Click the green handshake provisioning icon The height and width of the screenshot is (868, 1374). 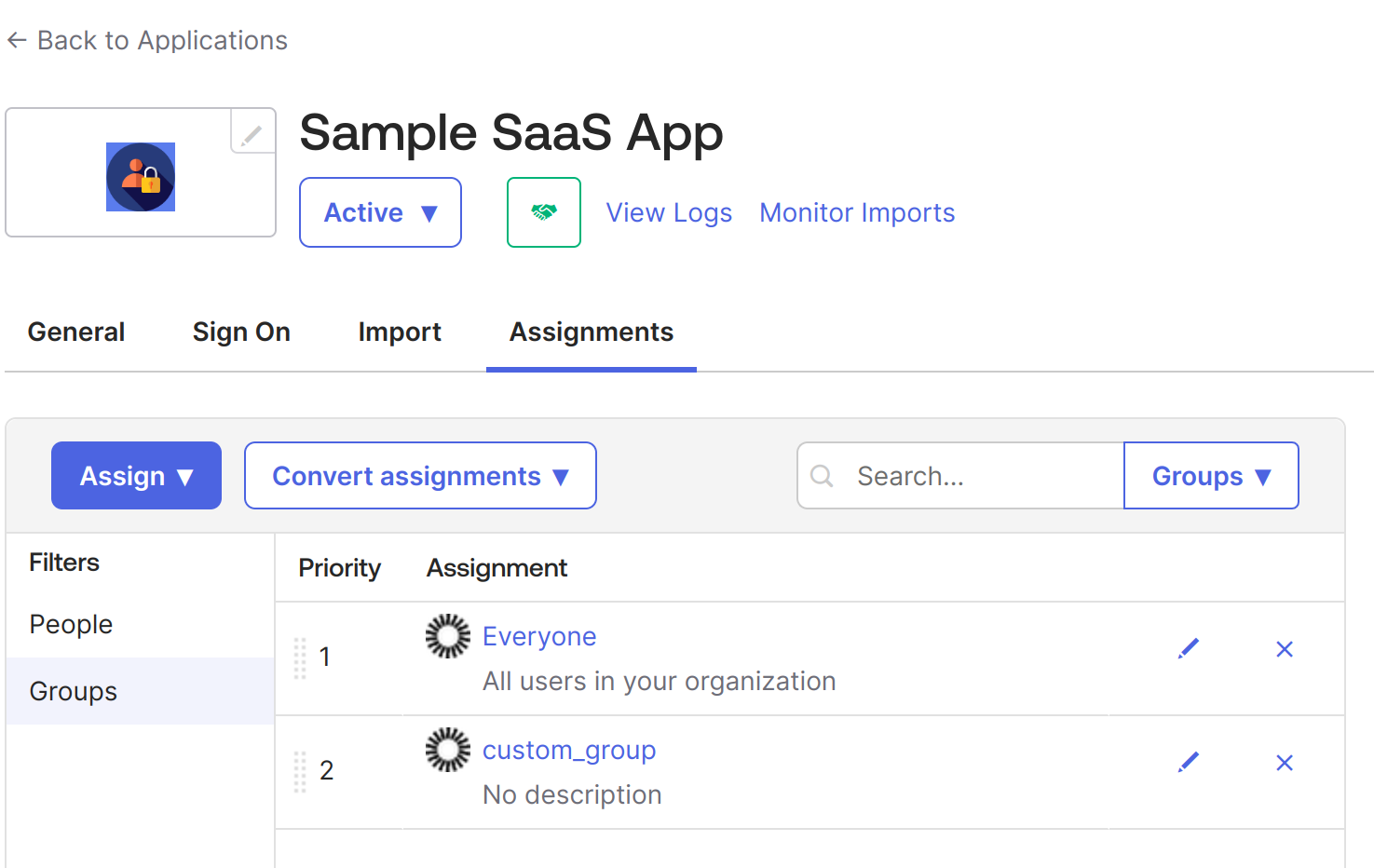pyautogui.click(x=544, y=212)
